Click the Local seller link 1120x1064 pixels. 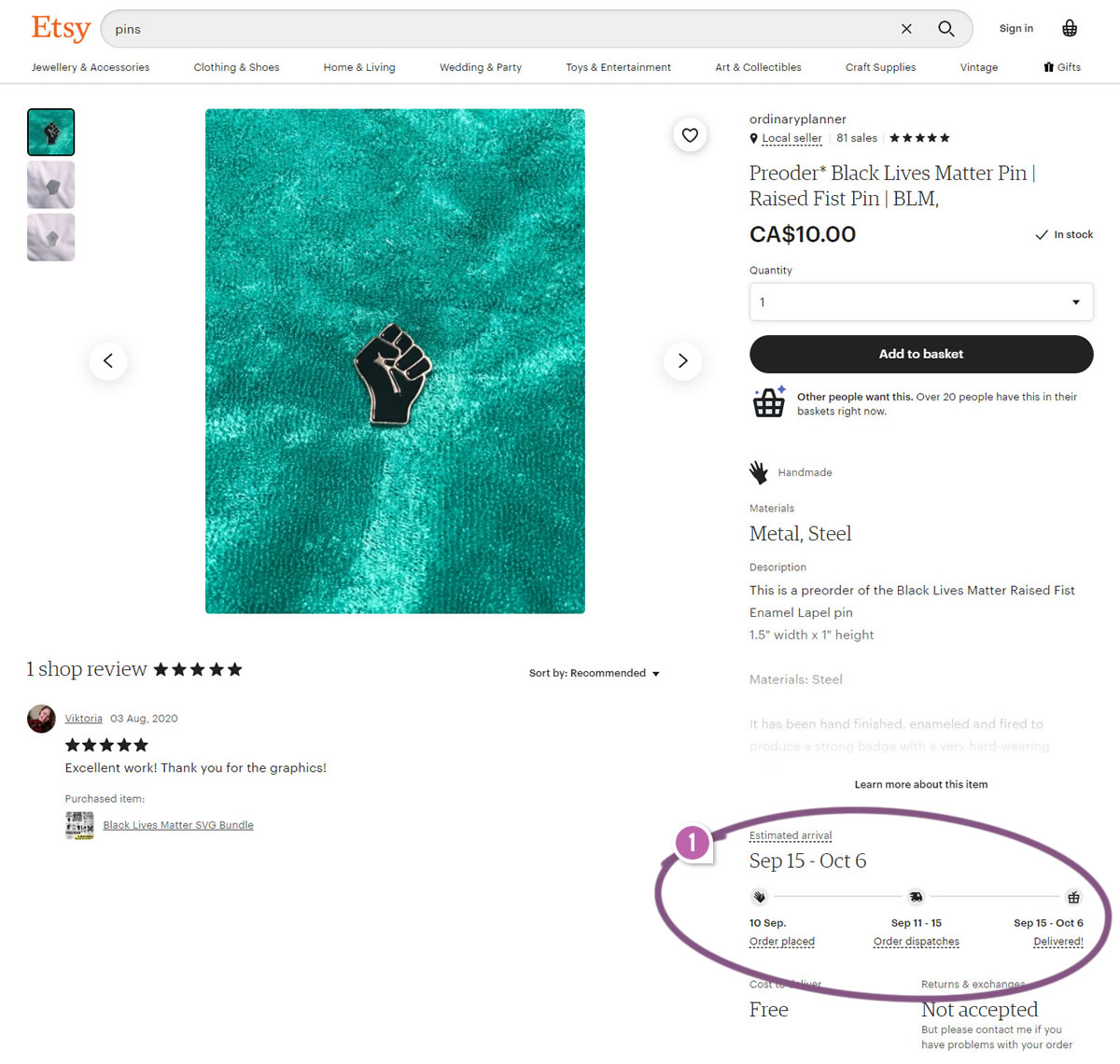coord(791,138)
